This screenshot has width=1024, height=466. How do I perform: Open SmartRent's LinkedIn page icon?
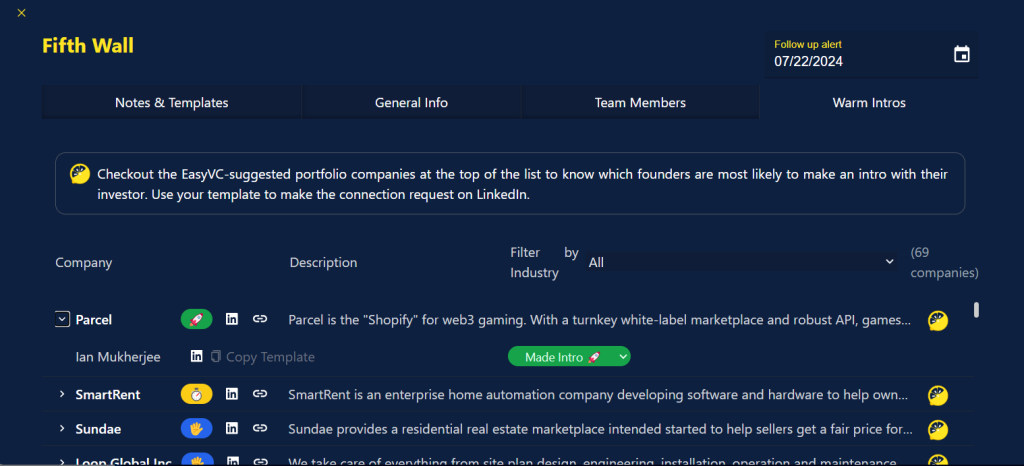(x=232, y=395)
